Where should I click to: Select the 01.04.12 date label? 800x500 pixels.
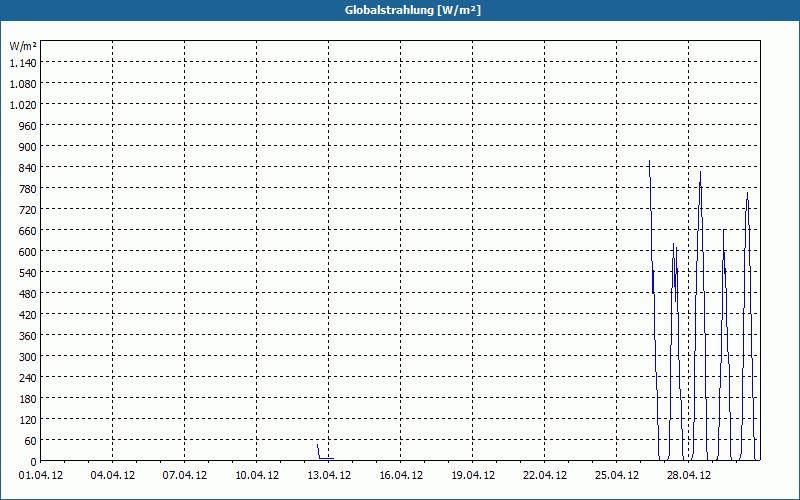(41, 476)
